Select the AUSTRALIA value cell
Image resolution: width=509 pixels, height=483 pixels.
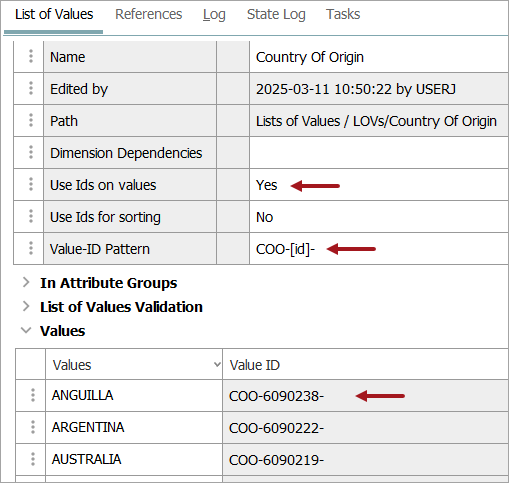tap(134, 459)
